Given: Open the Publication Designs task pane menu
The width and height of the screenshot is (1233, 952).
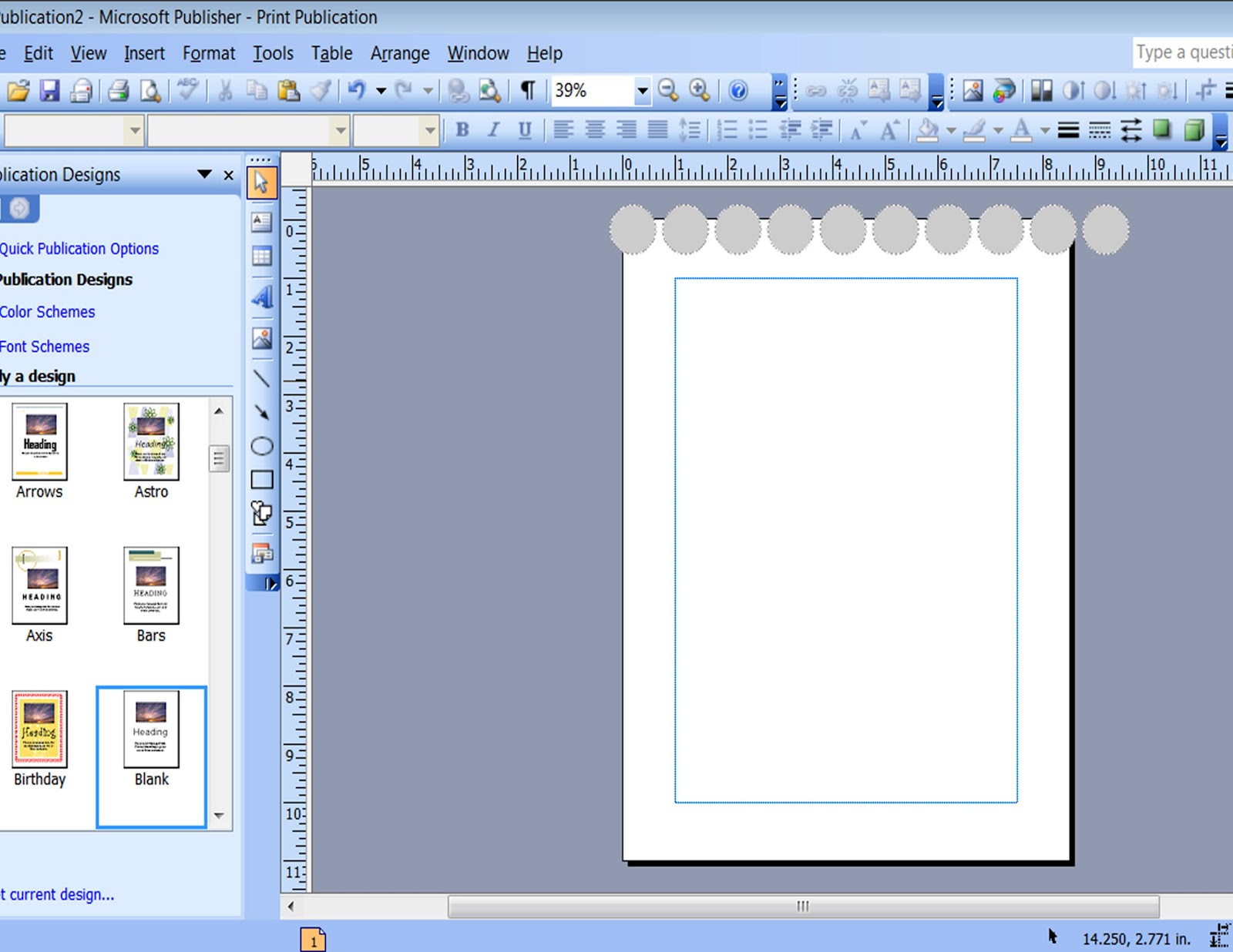Looking at the screenshot, I should click(x=203, y=175).
